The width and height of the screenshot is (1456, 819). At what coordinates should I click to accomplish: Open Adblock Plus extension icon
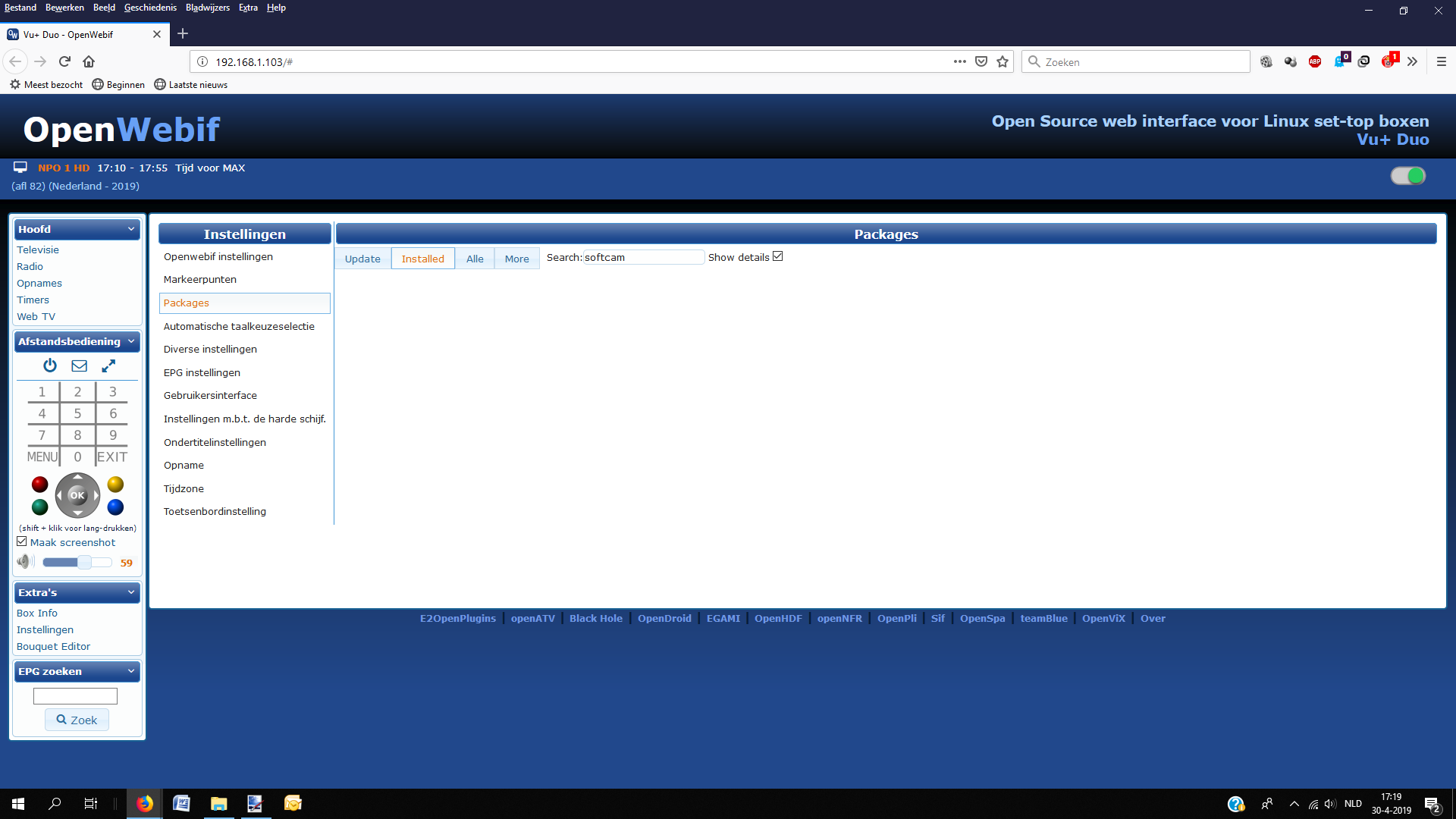(x=1315, y=61)
